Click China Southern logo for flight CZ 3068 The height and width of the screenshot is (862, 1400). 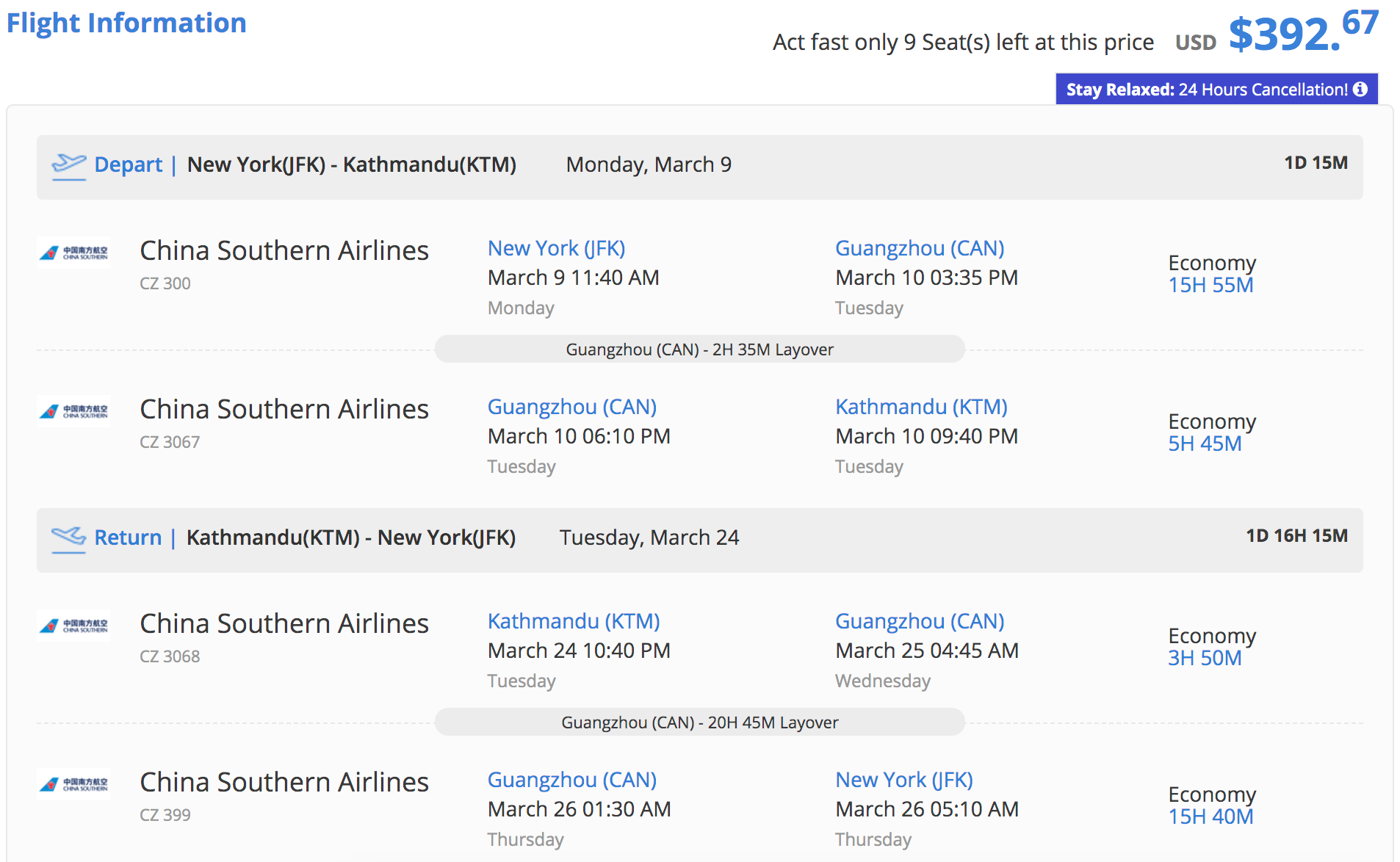tap(73, 626)
